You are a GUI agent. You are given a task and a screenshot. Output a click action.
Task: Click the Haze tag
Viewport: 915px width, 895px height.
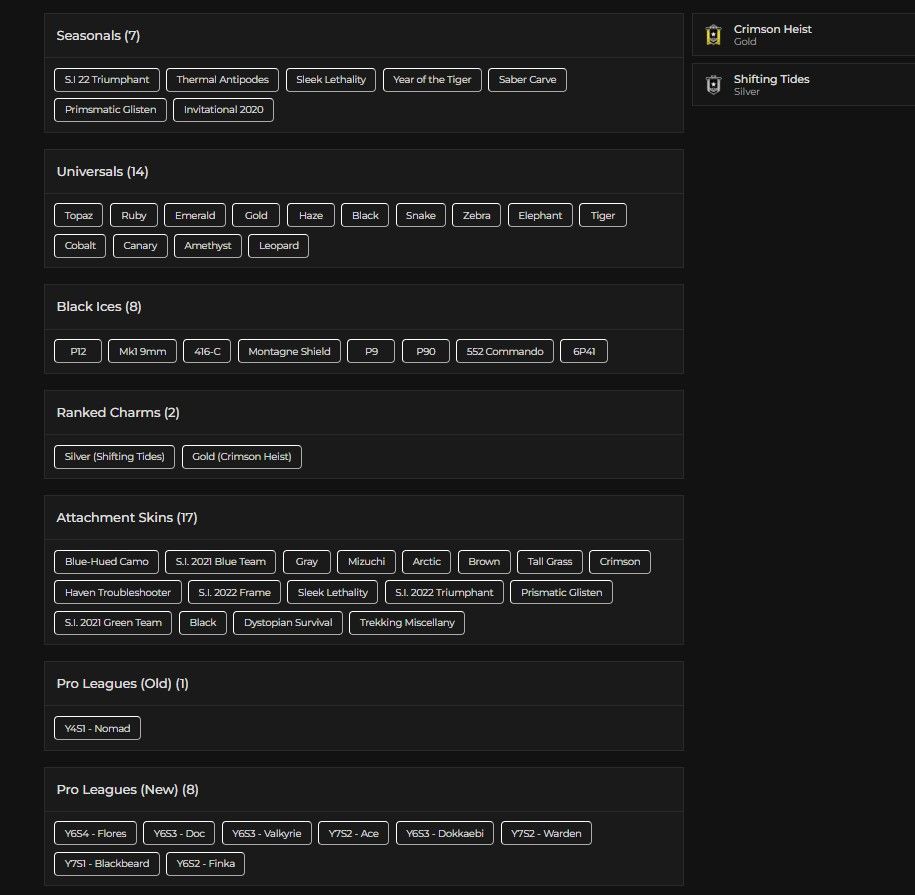[x=310, y=215]
